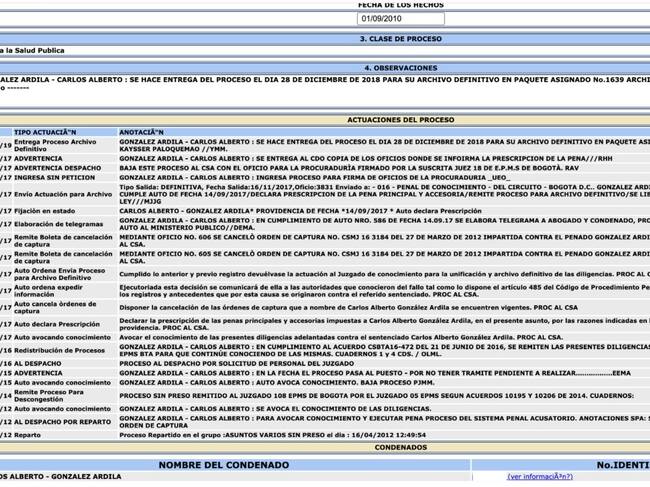
Task: Select the 'Ingresa Sin Peticion' actuación row
Action: coord(50,178)
